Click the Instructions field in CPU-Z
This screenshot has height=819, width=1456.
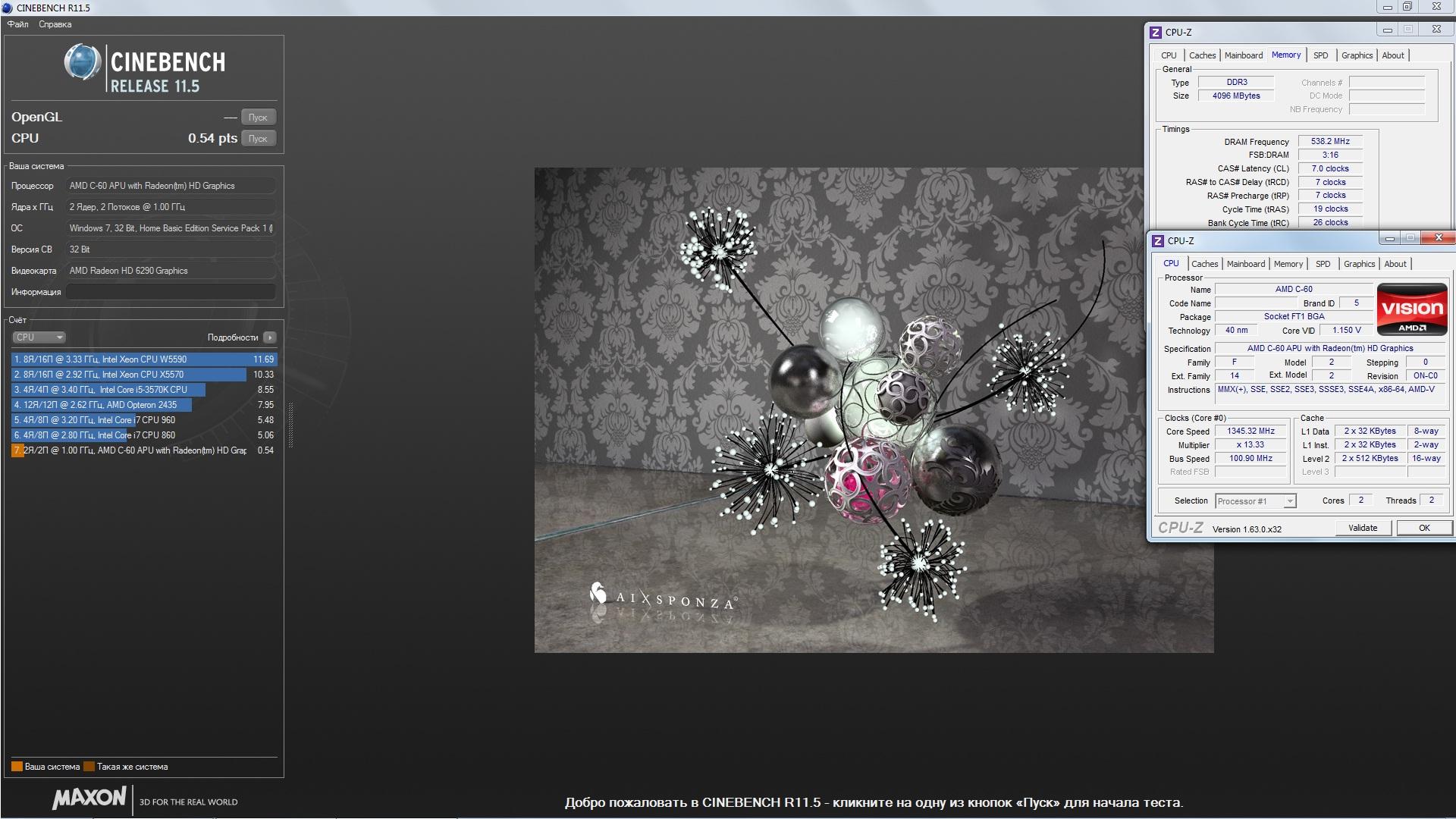click(x=1331, y=394)
